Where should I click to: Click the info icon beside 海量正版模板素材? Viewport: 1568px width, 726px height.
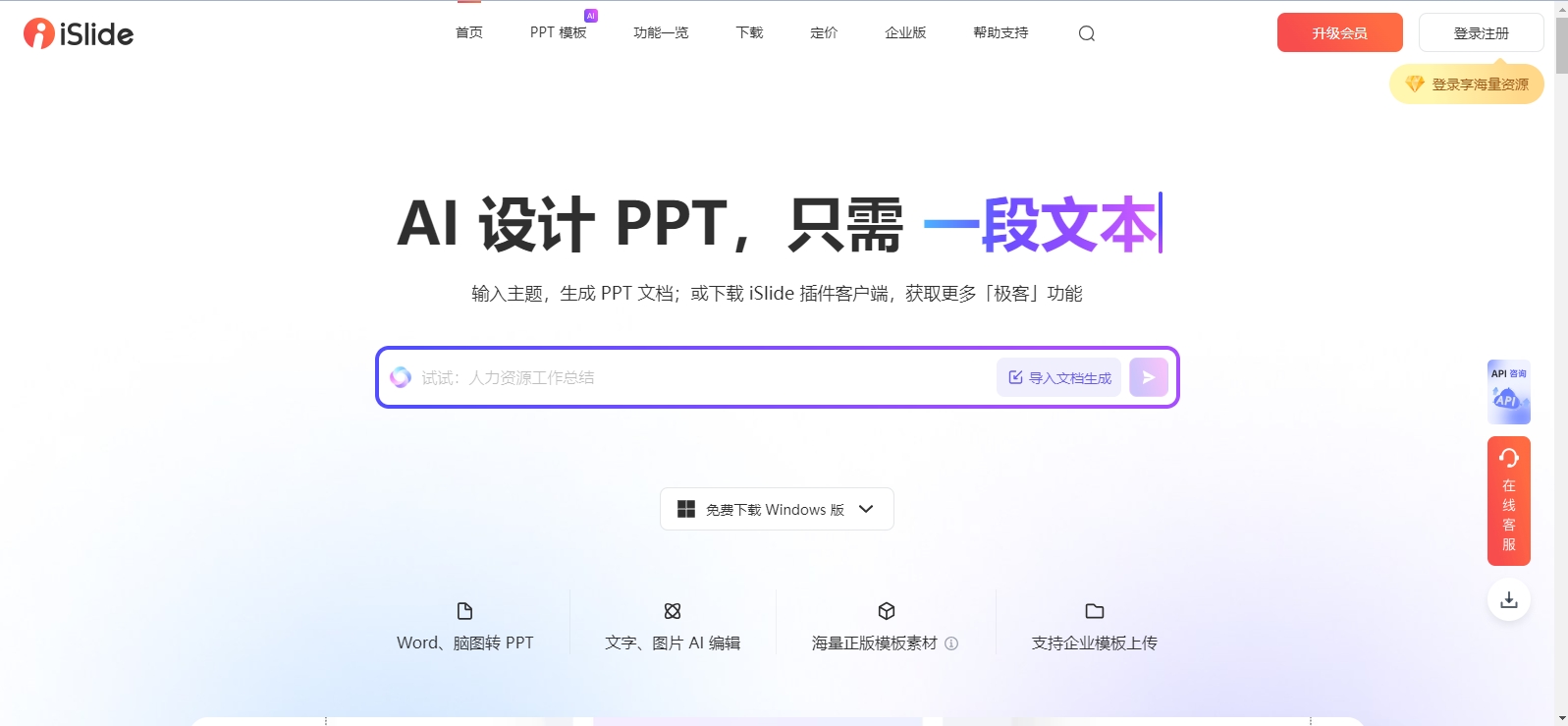pyautogui.click(x=951, y=643)
